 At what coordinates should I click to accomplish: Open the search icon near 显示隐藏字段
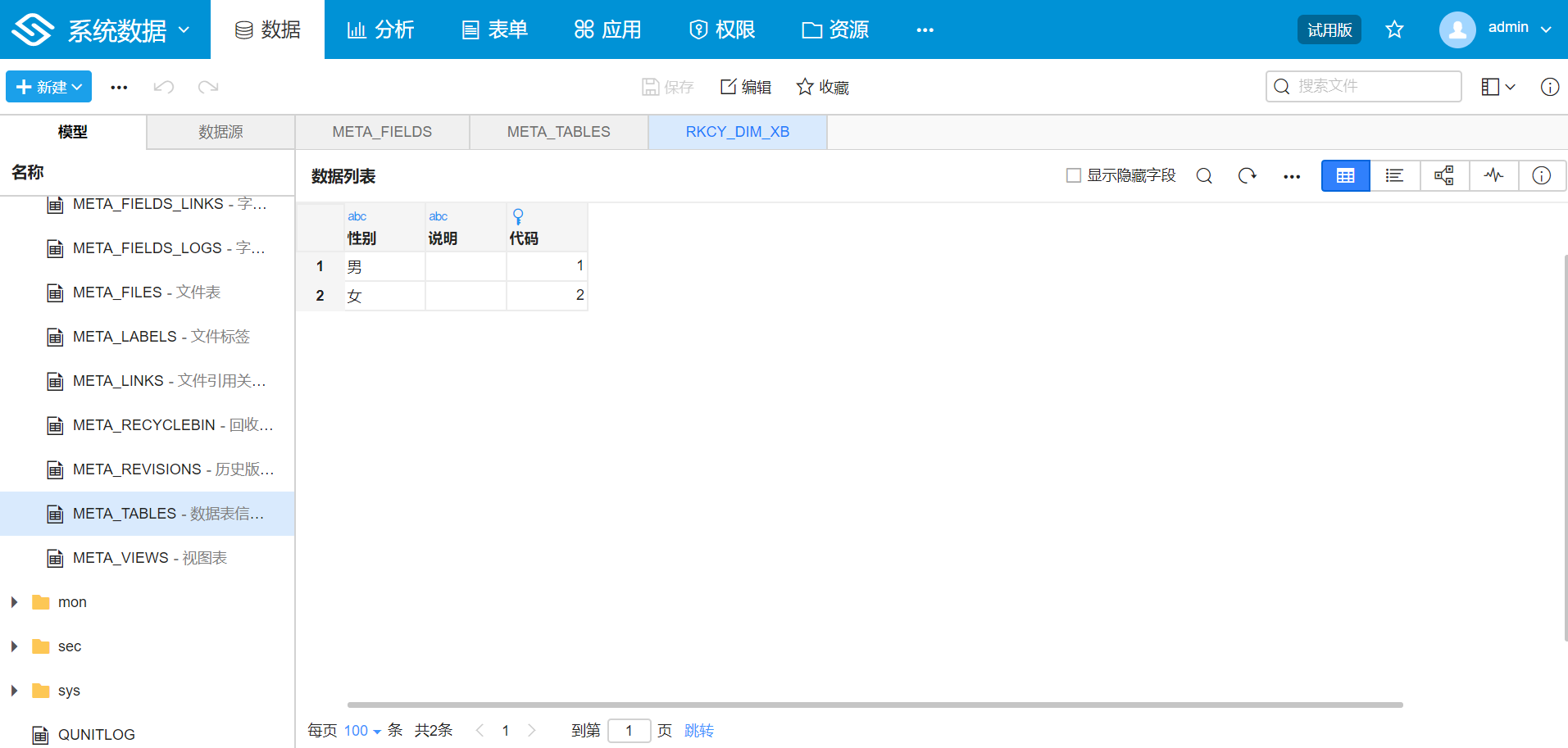pos(1204,175)
